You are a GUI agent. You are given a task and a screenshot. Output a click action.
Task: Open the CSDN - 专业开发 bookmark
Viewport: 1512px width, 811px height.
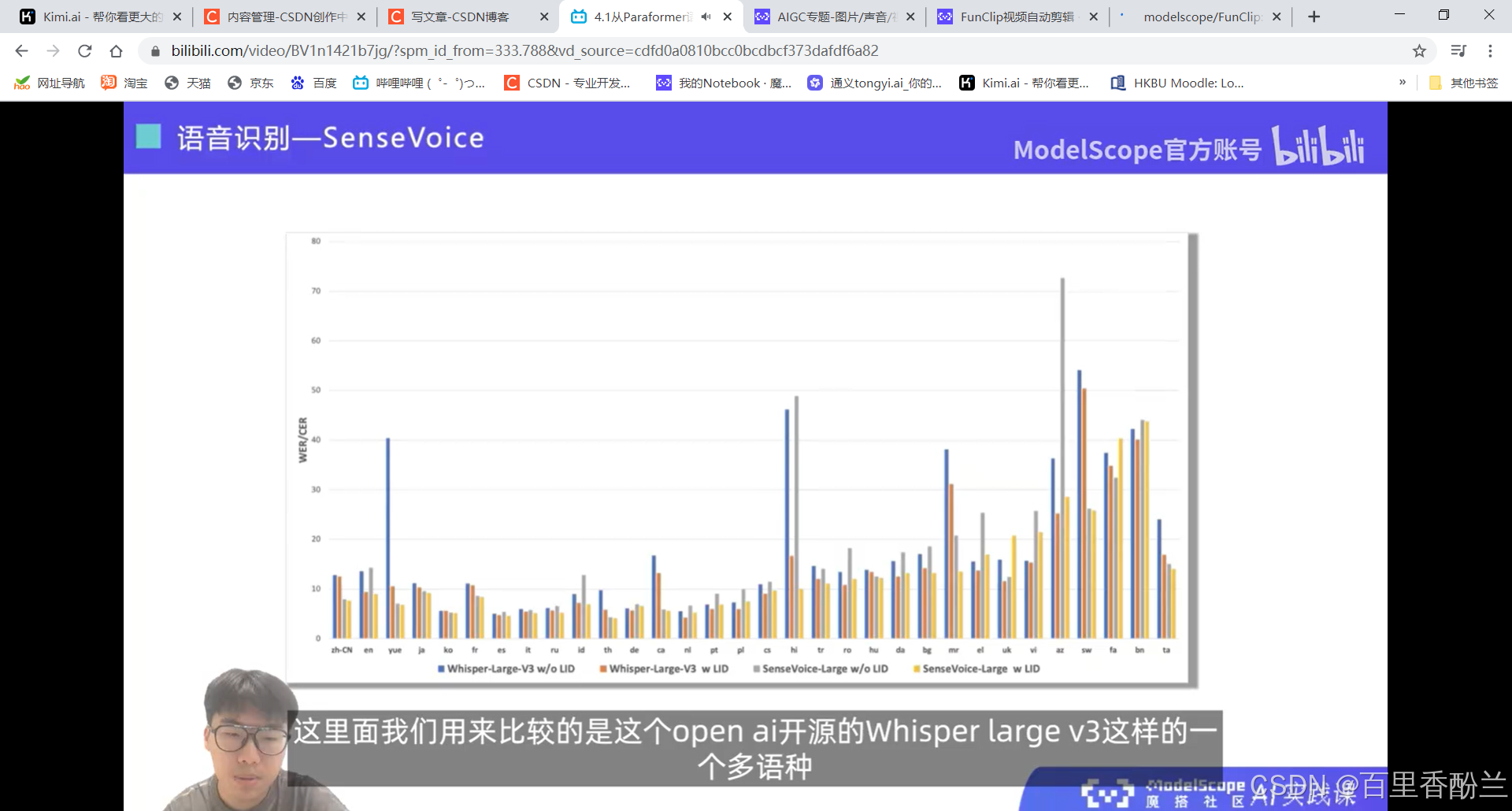click(x=568, y=83)
